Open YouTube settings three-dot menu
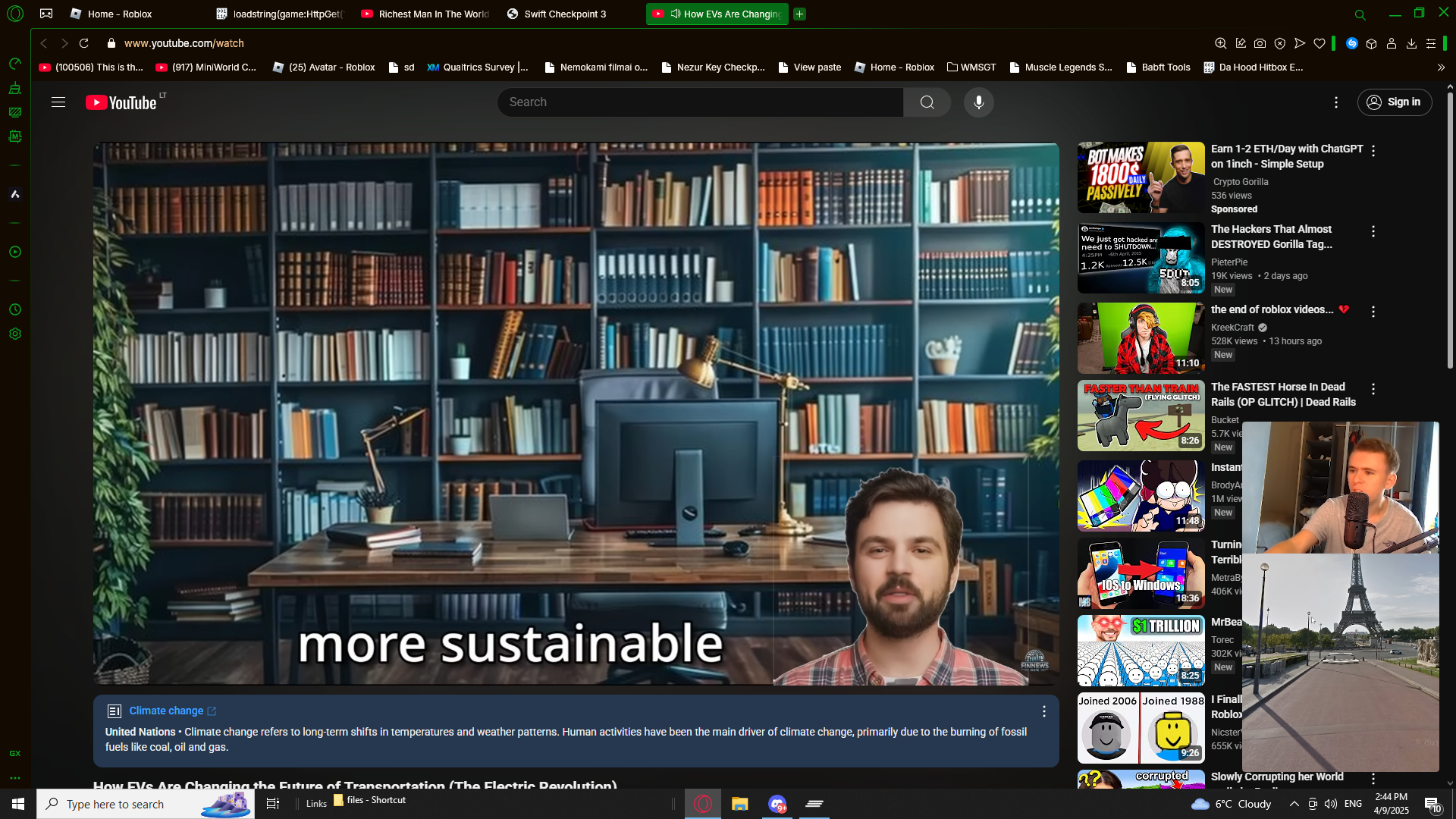 (x=1336, y=102)
